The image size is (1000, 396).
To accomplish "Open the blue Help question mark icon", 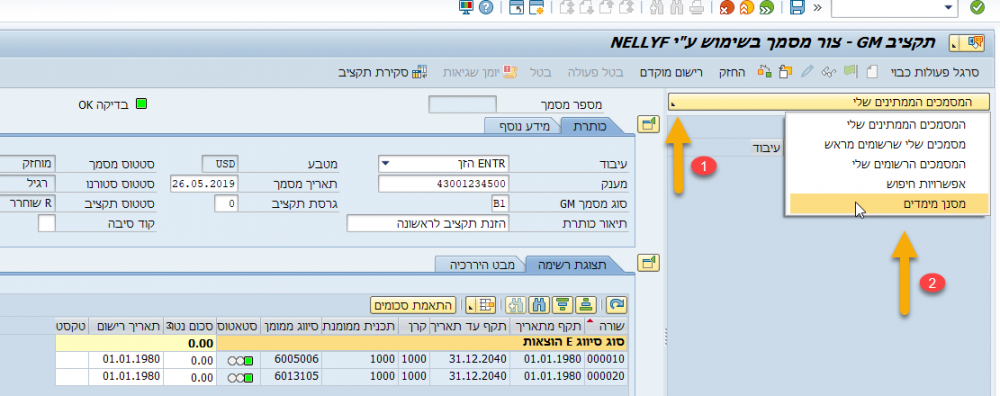I will (486, 8).
